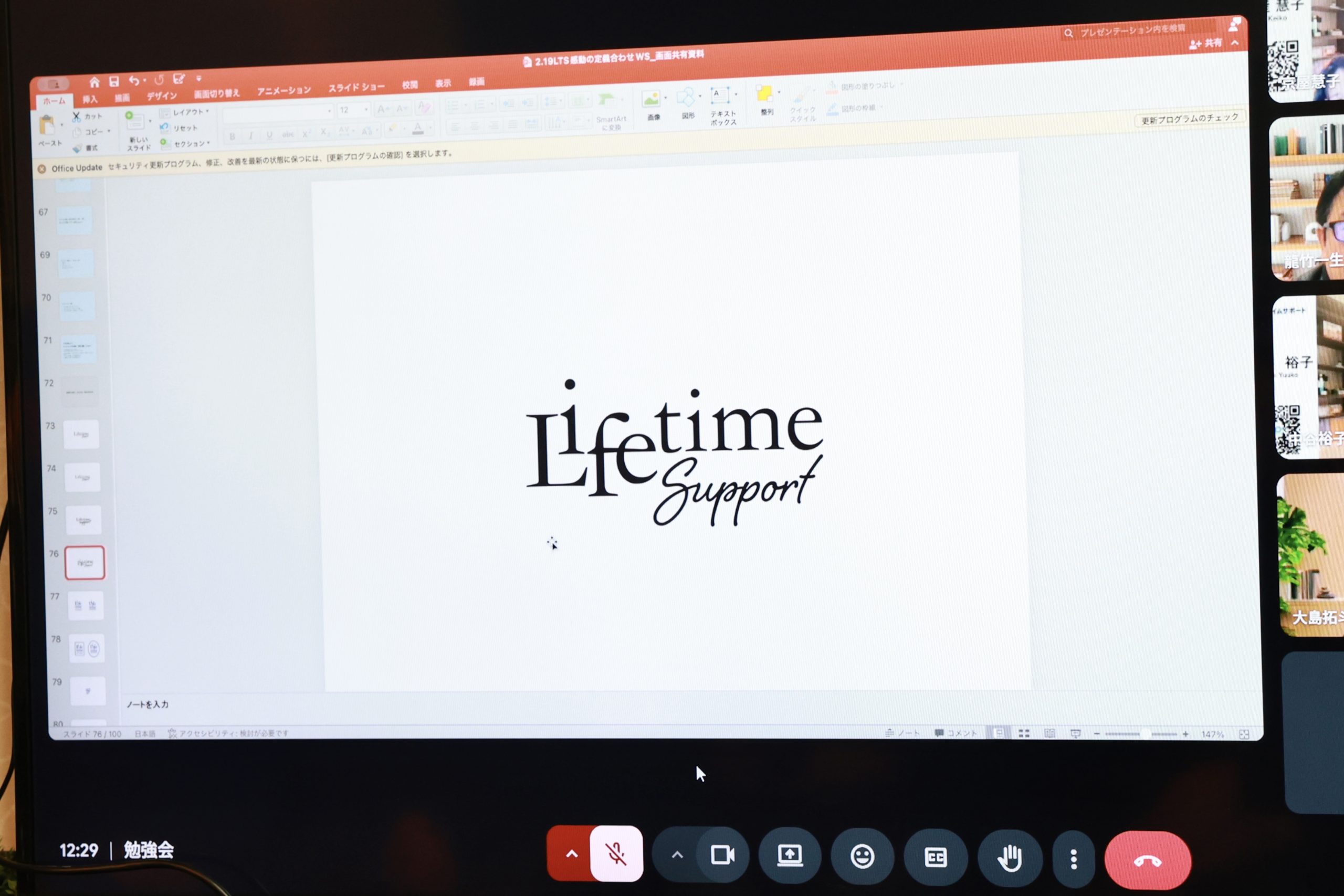The height and width of the screenshot is (896, 1344).
Task: Click the present screen share icon
Action: (x=790, y=856)
